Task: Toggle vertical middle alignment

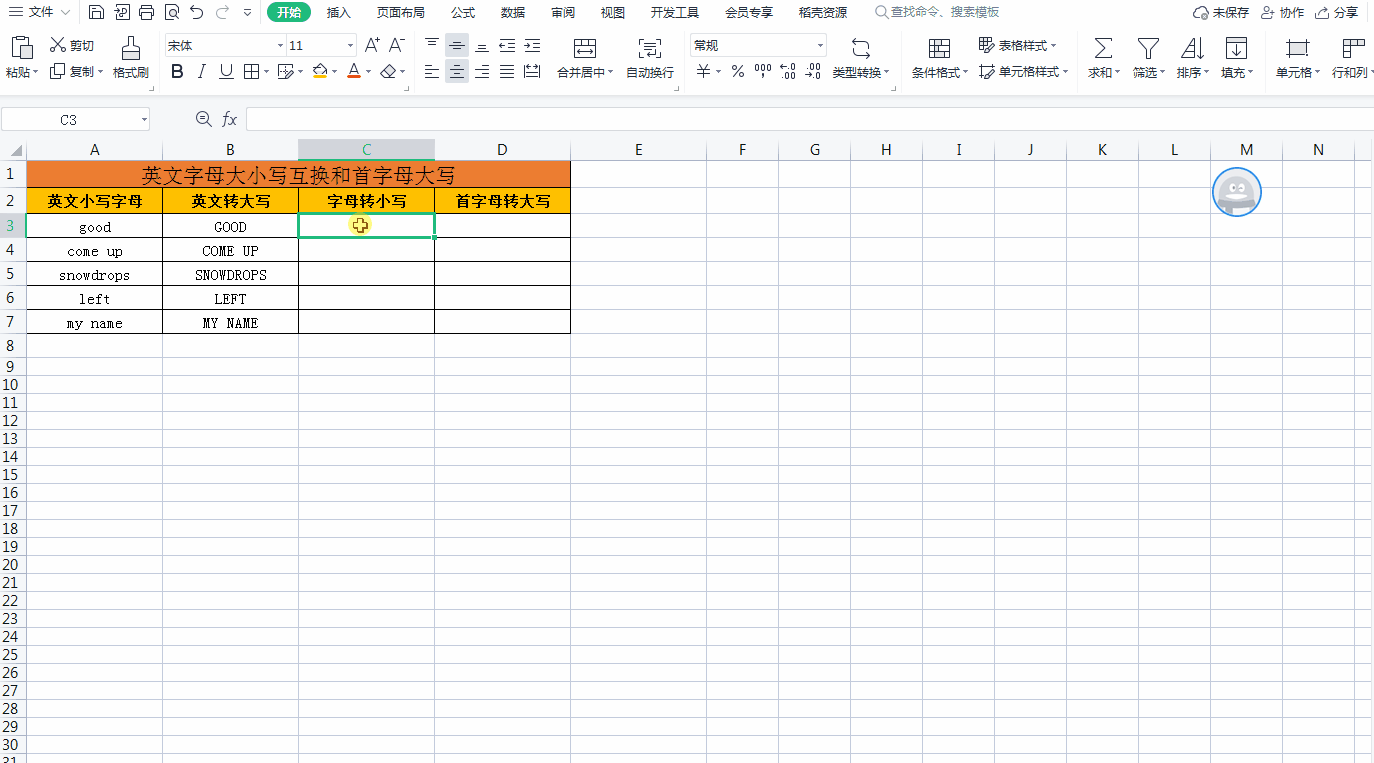Action: [457, 46]
